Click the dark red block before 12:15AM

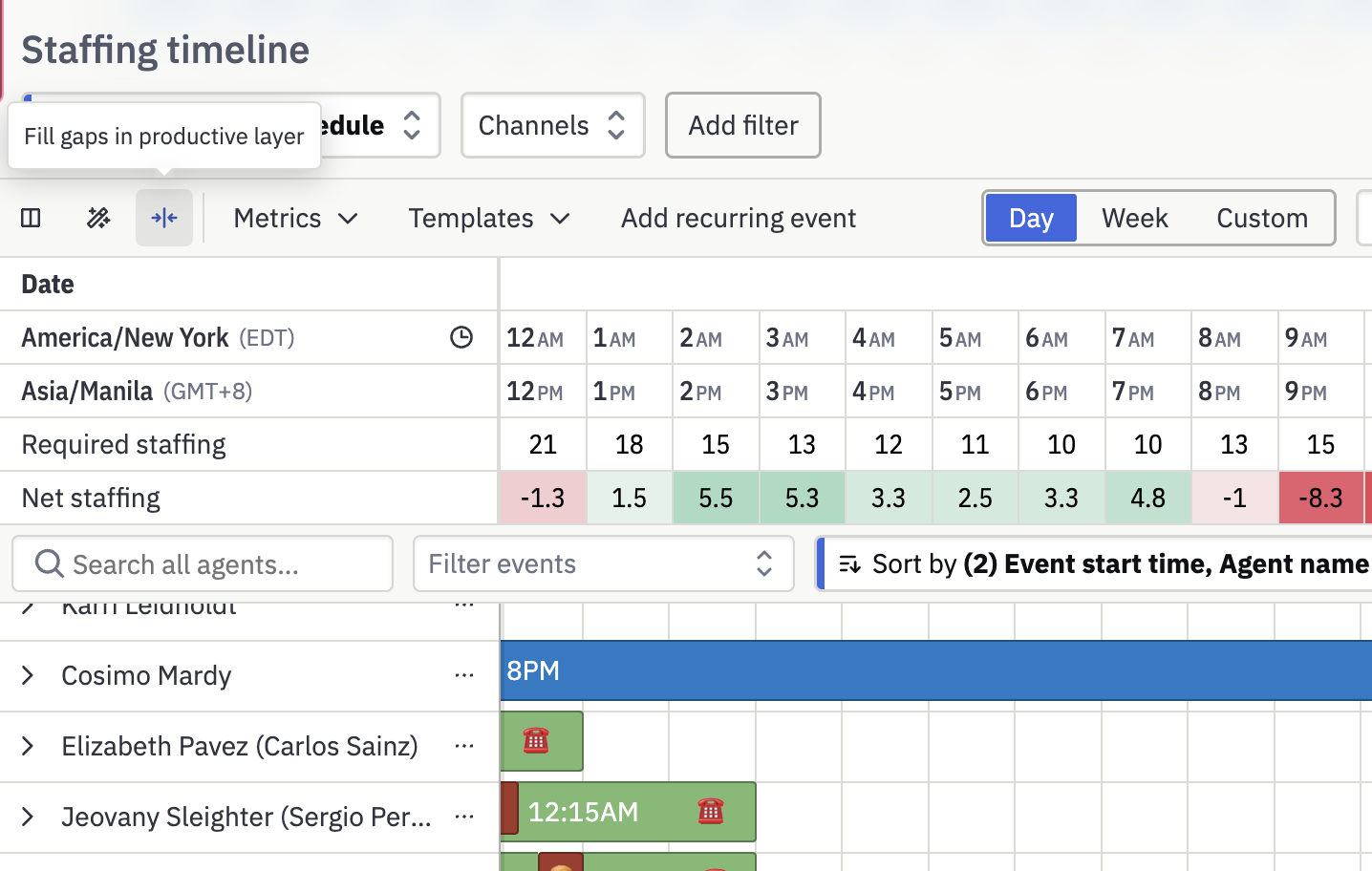coord(509,808)
